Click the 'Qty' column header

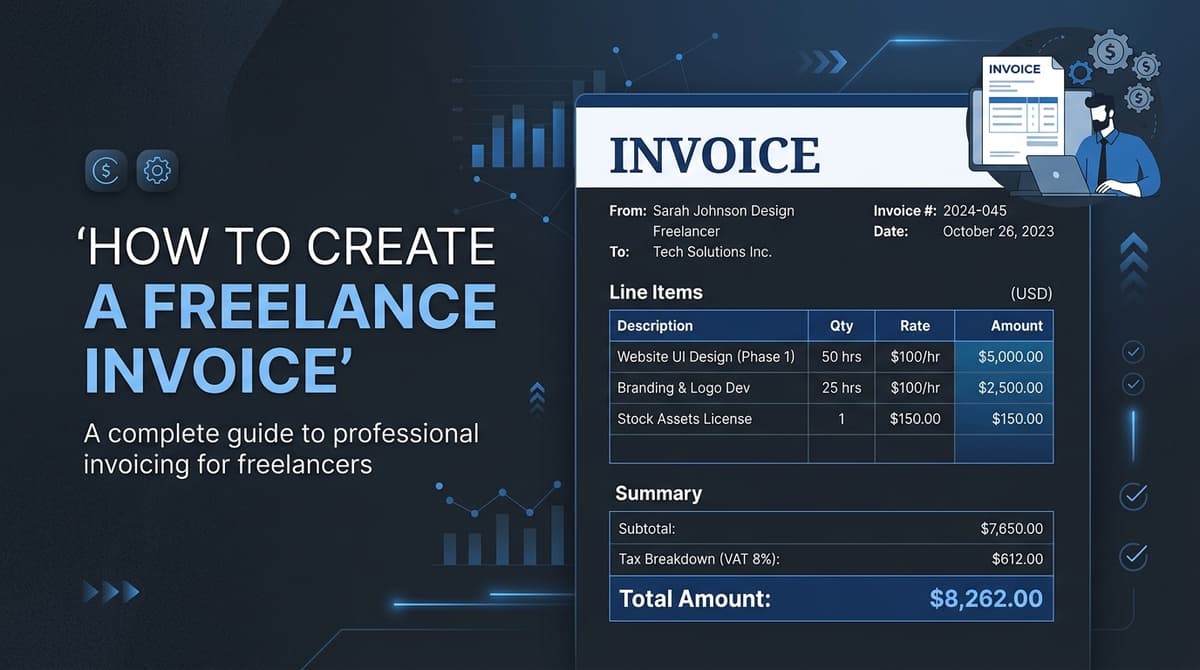[841, 326]
